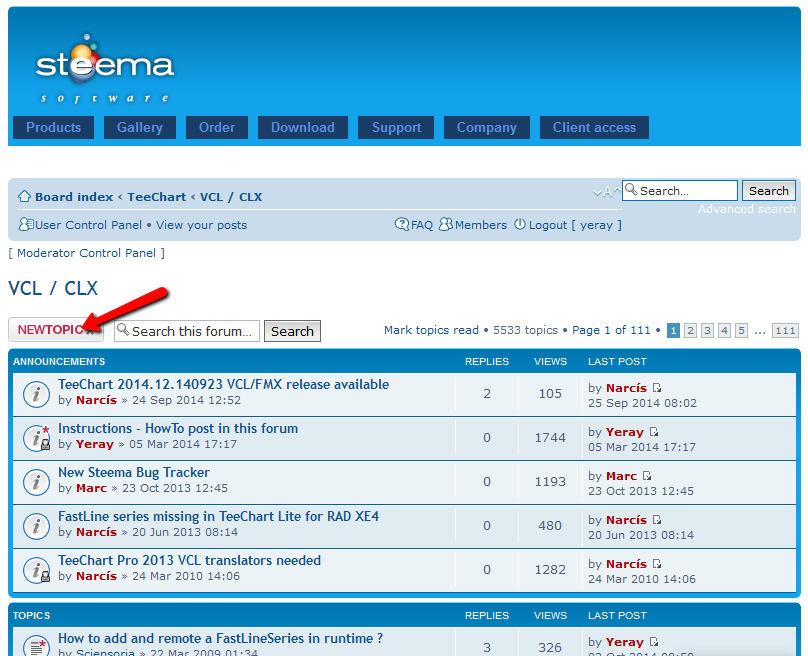Click the VCL / CLX forum heading
The width and height of the screenshot is (808, 656).
(53, 288)
